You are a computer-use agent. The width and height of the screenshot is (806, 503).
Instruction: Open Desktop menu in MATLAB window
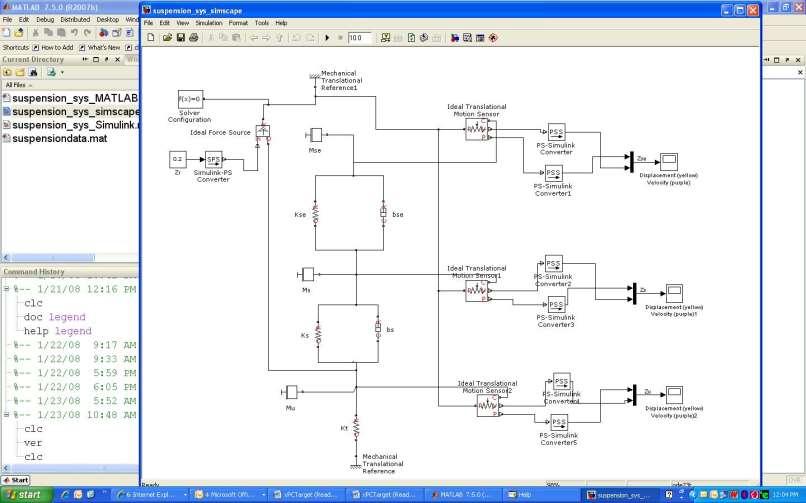[107, 20]
